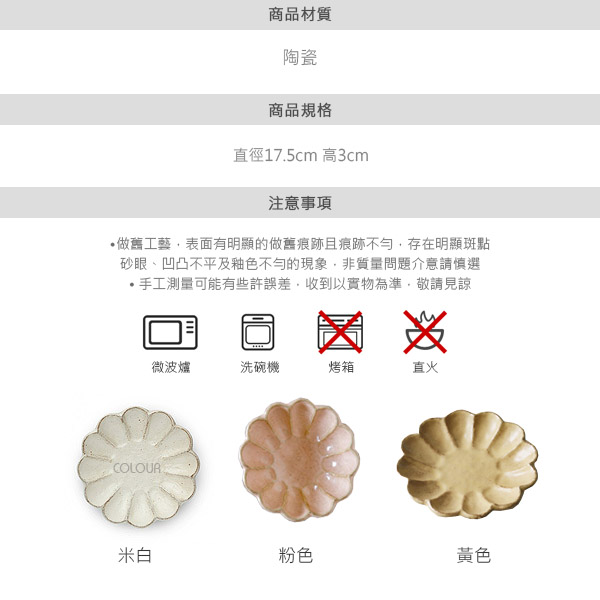Click the COLOUR watermark on the plate
Viewport: 600px width, 600px height.
coord(137,468)
